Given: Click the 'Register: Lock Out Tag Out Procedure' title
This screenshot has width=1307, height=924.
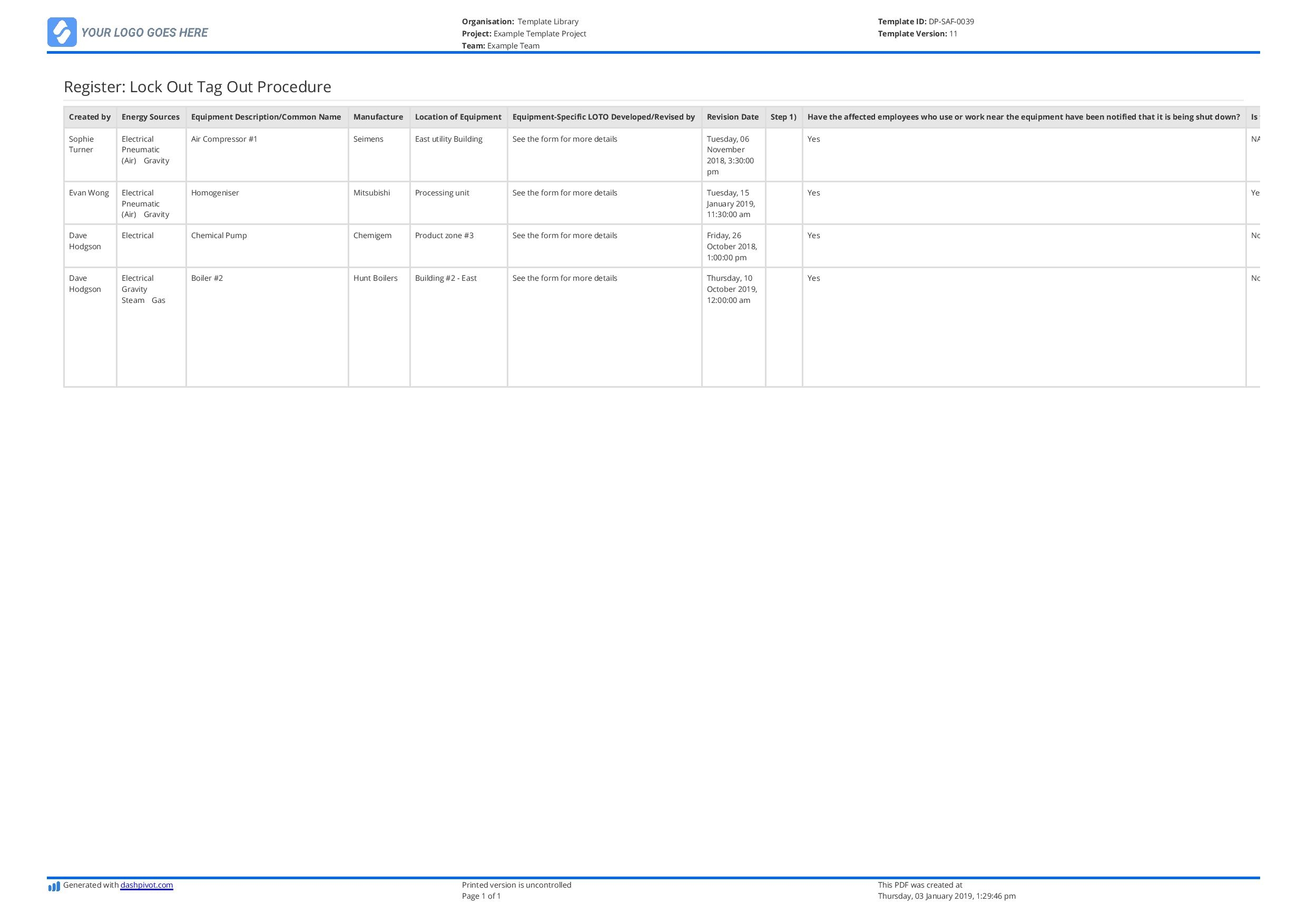Looking at the screenshot, I should click(197, 86).
